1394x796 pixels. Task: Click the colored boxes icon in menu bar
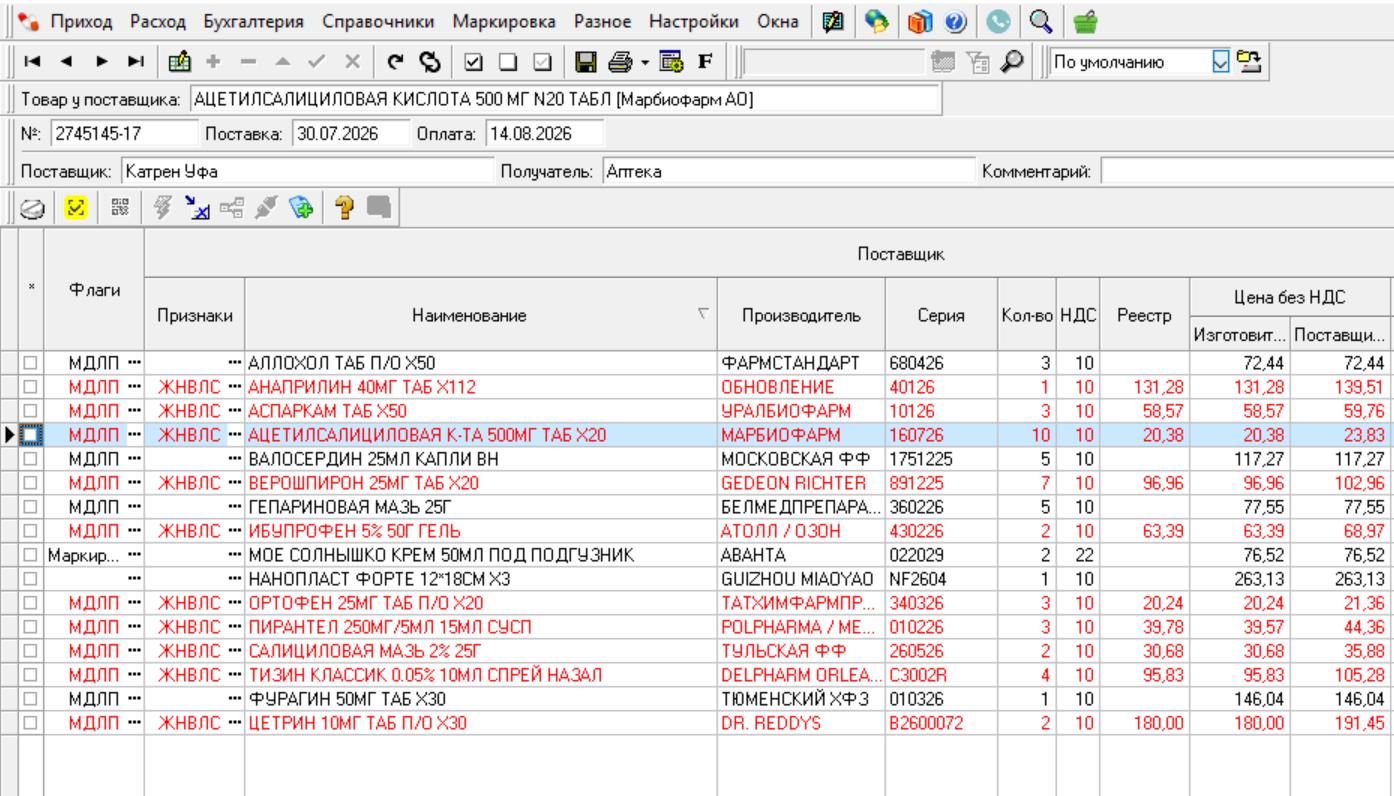(x=921, y=21)
